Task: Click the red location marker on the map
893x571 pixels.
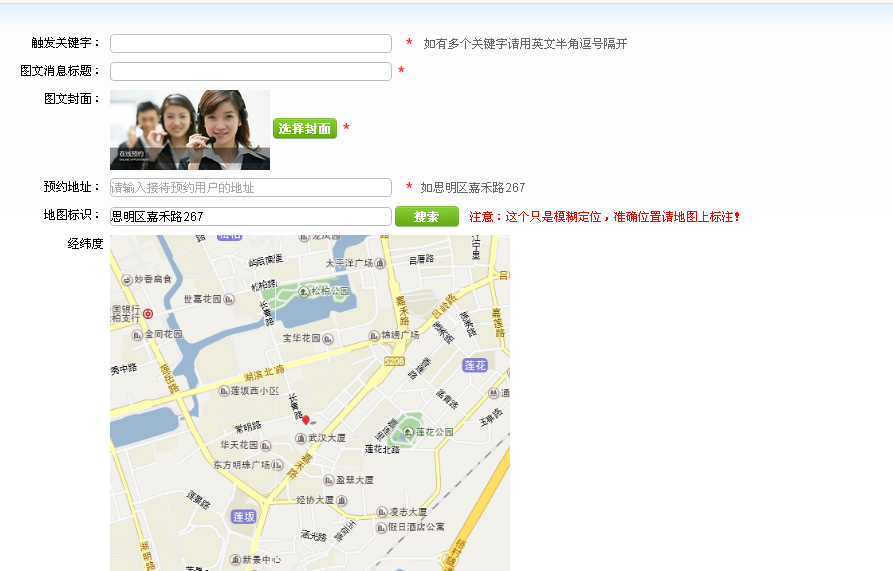Action: coord(306,420)
